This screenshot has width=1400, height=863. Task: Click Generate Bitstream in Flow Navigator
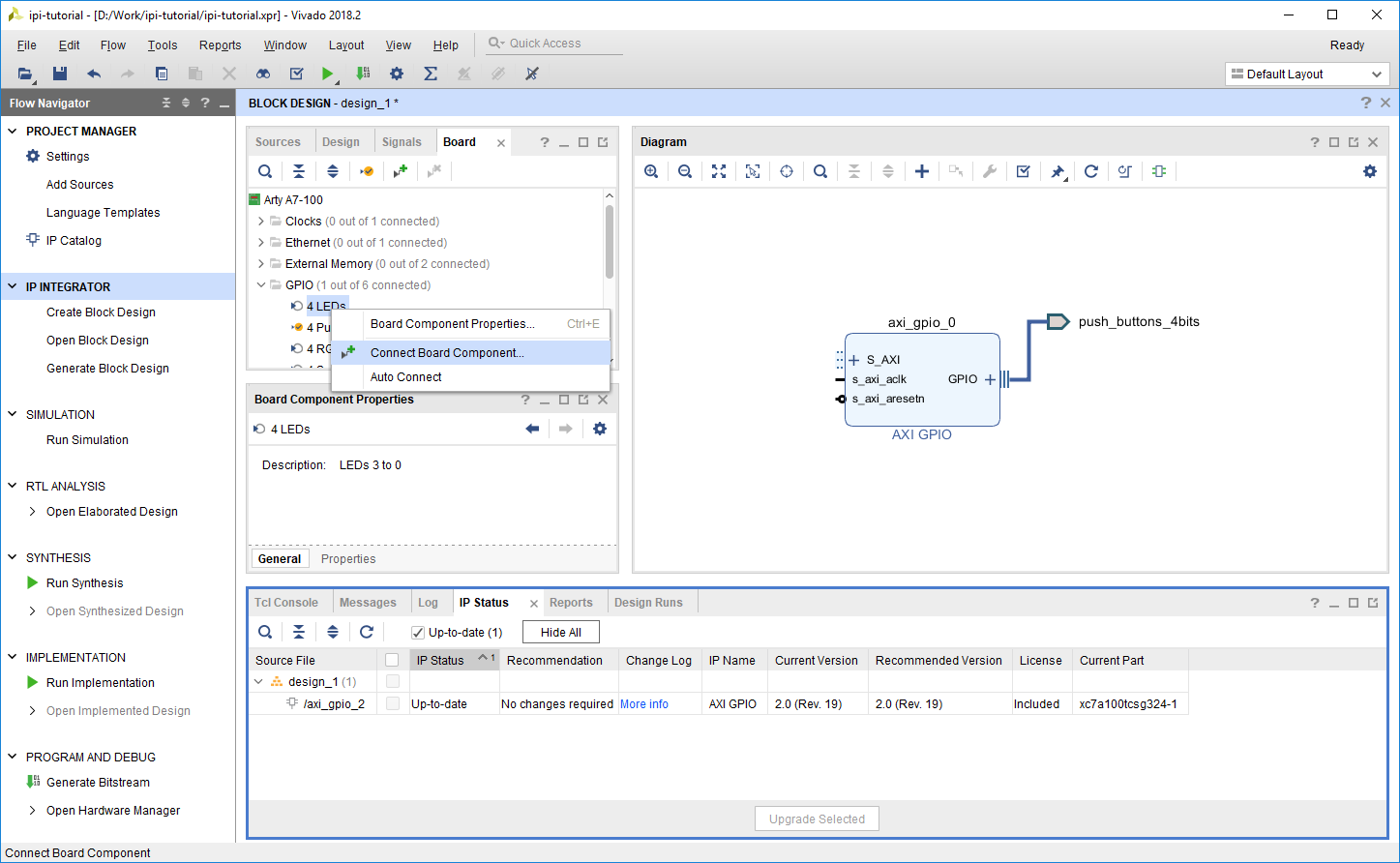point(98,783)
